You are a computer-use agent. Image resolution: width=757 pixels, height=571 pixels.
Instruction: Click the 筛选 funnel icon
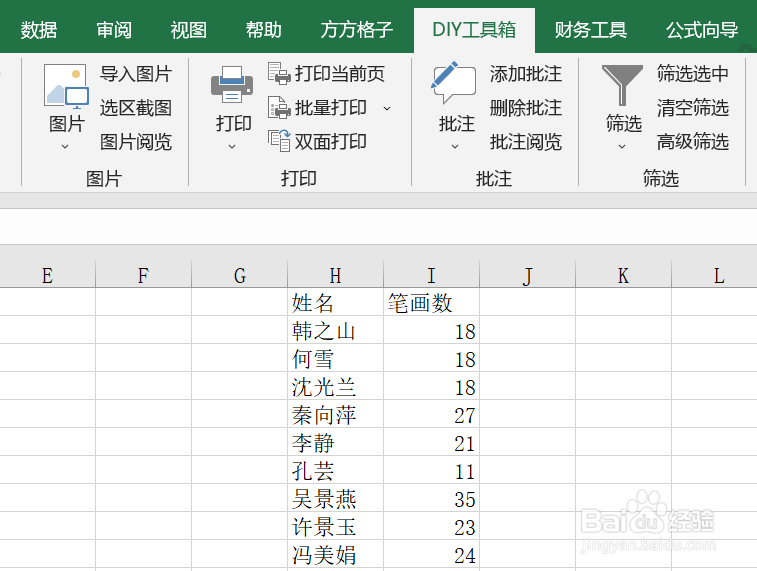(x=622, y=85)
